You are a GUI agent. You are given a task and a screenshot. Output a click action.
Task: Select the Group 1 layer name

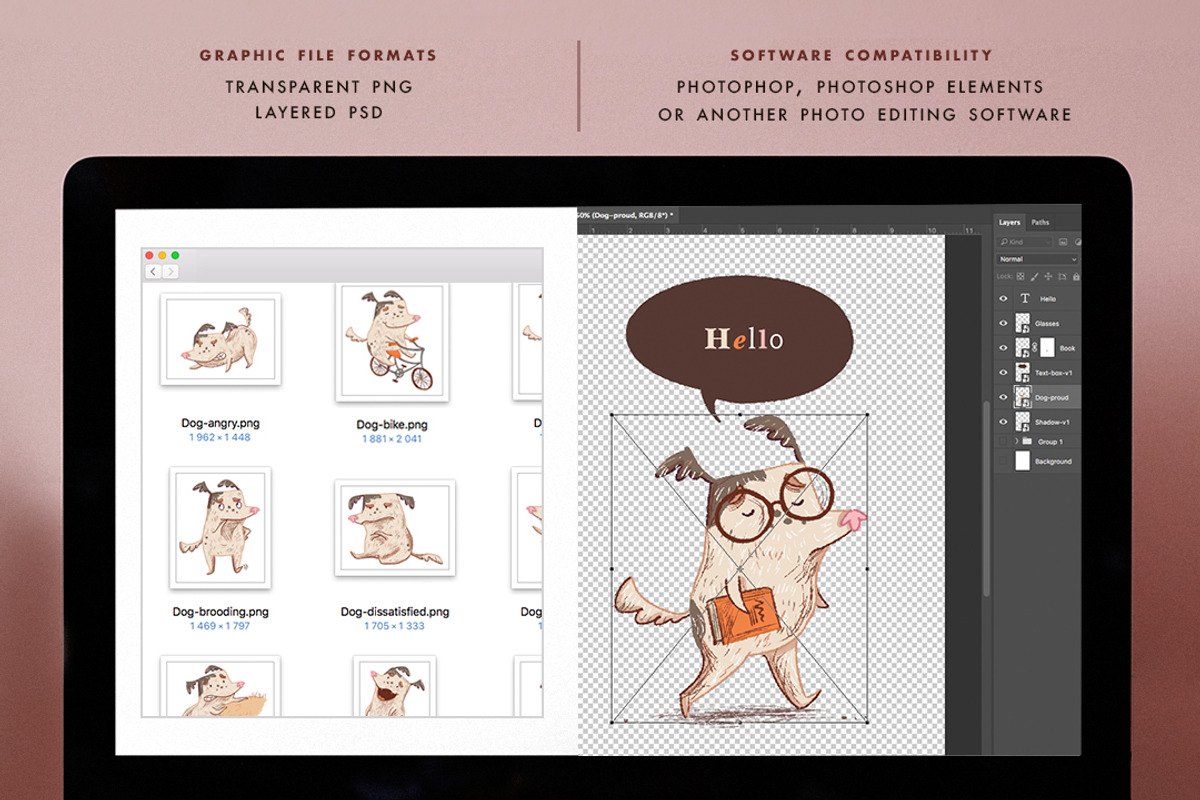pos(1050,441)
